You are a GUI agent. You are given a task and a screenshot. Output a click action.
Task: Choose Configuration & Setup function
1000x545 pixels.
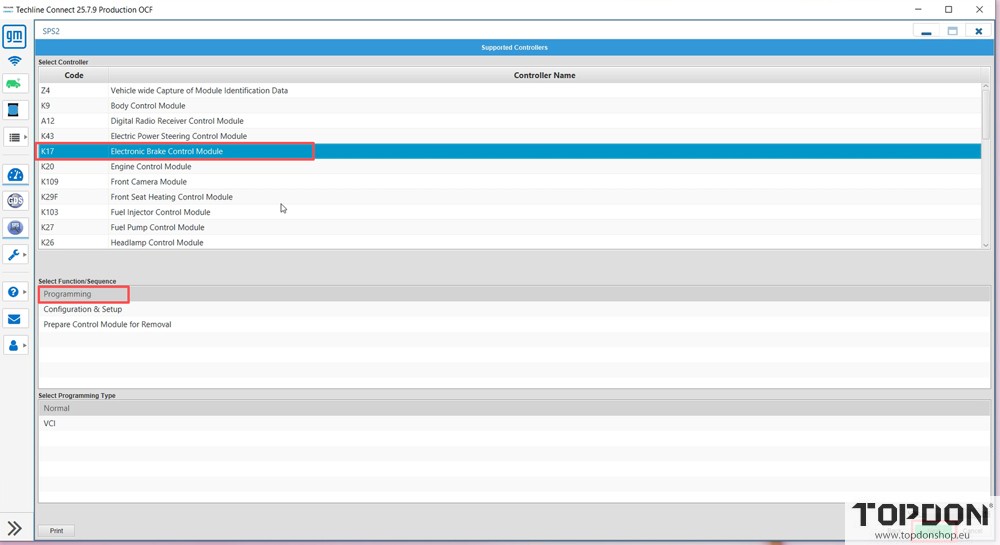tap(83, 309)
